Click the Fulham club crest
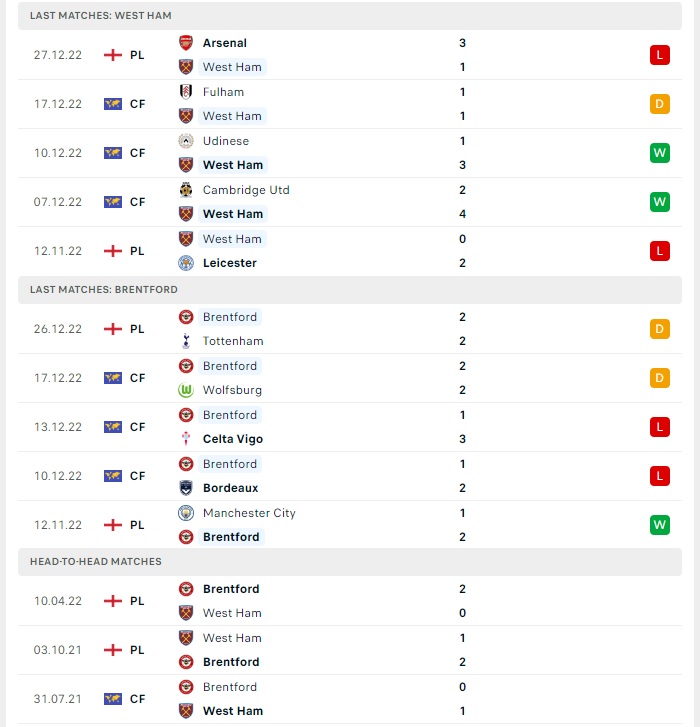700x727 pixels. pyautogui.click(x=186, y=92)
